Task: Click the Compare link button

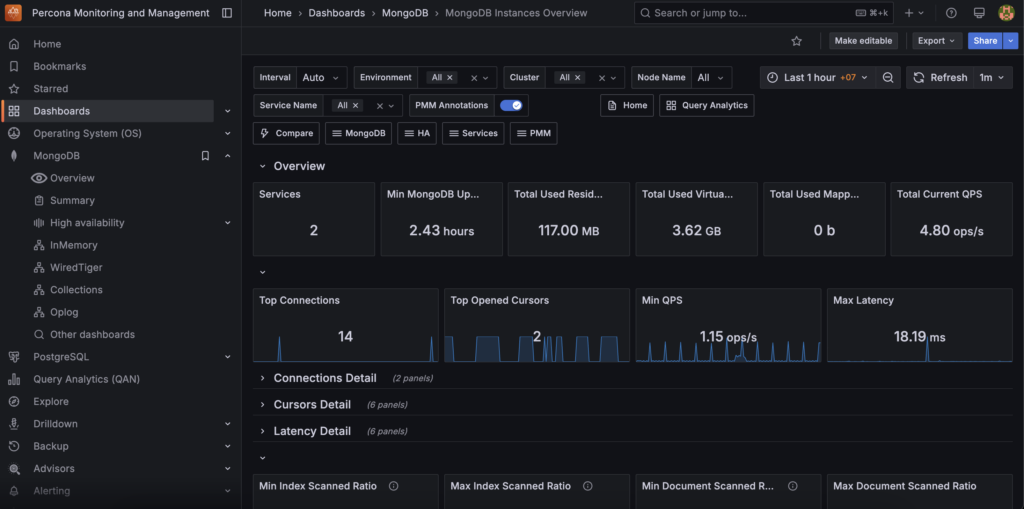Action: pos(286,133)
